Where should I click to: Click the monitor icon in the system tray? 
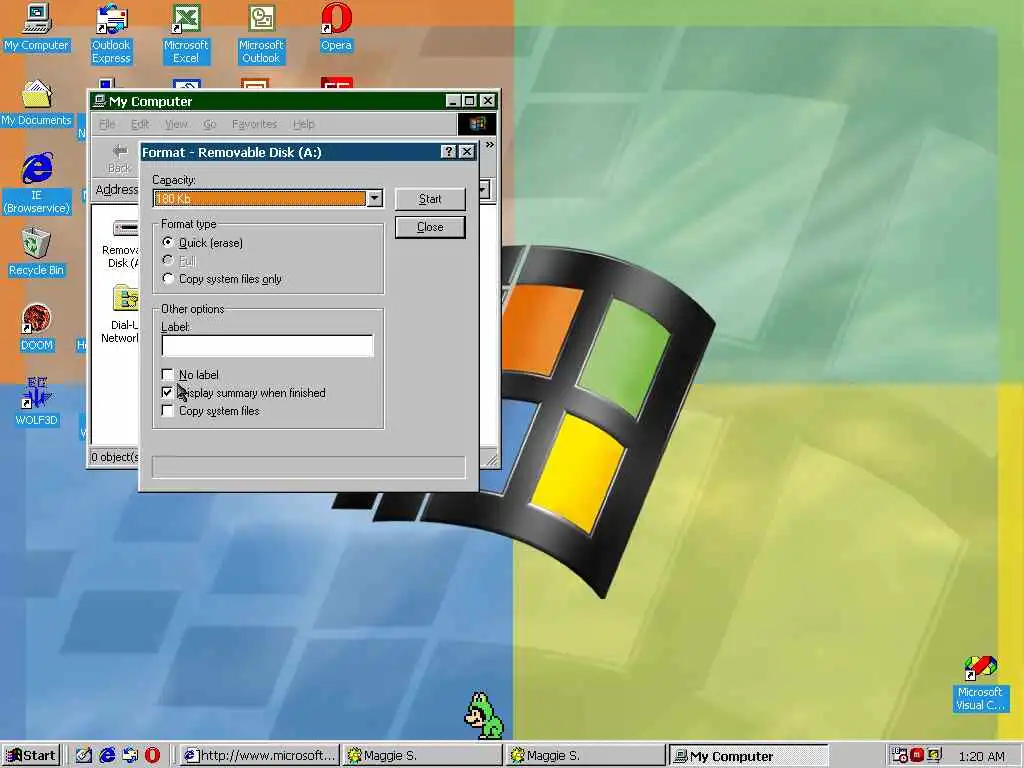click(934, 756)
